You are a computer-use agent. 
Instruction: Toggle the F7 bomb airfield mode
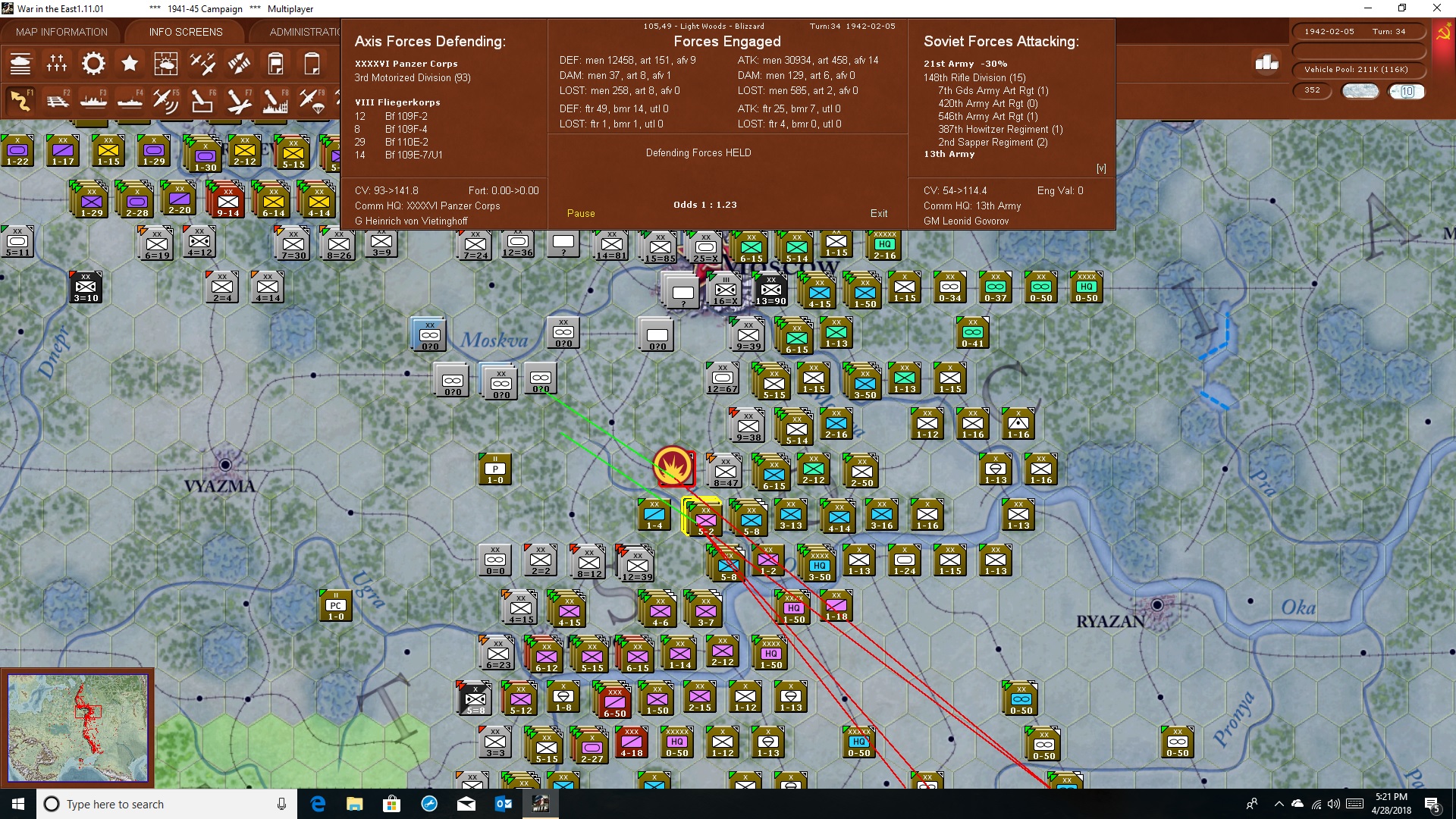click(239, 101)
